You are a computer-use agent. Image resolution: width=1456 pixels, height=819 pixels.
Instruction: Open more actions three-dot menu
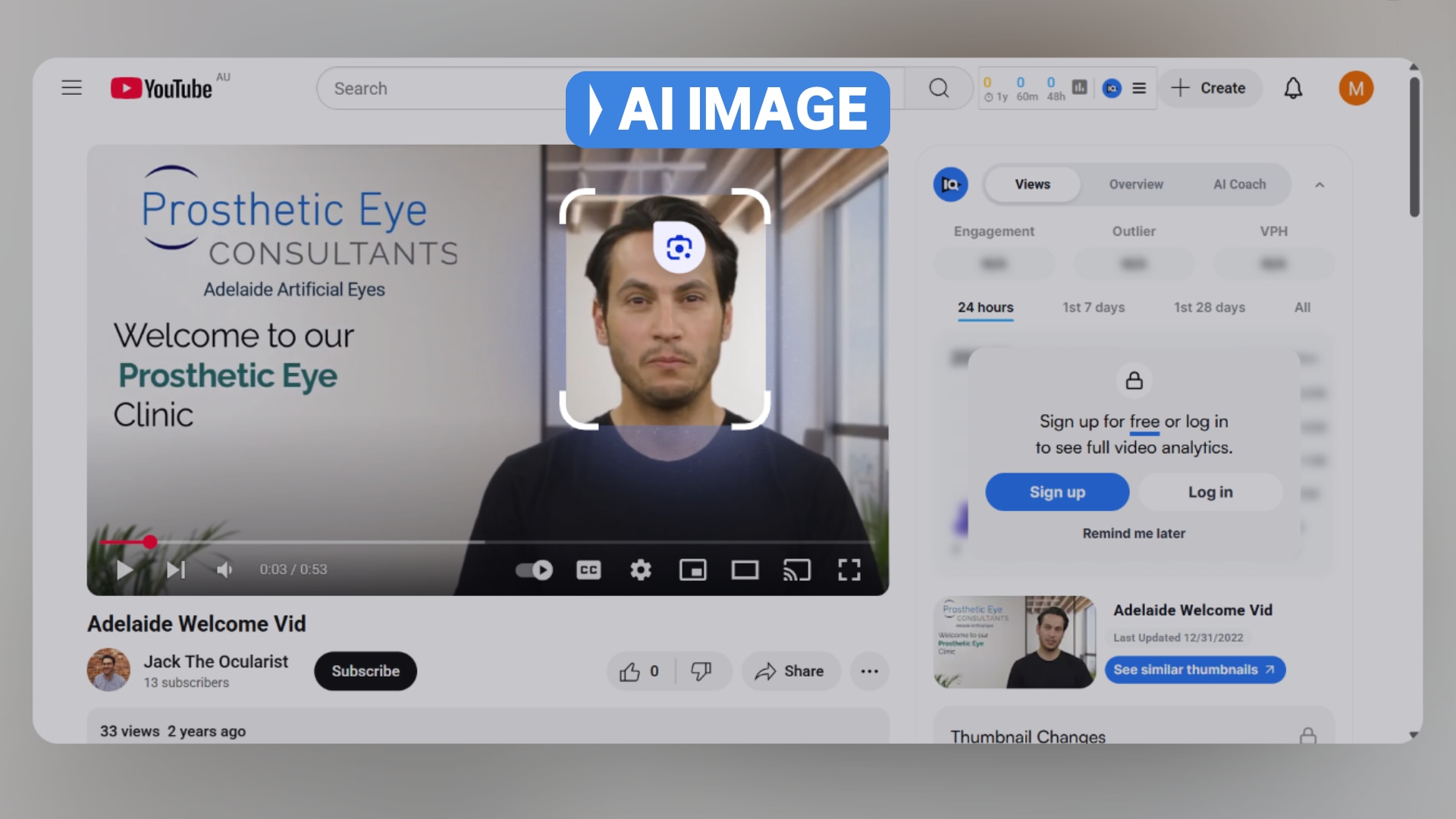[x=869, y=671]
